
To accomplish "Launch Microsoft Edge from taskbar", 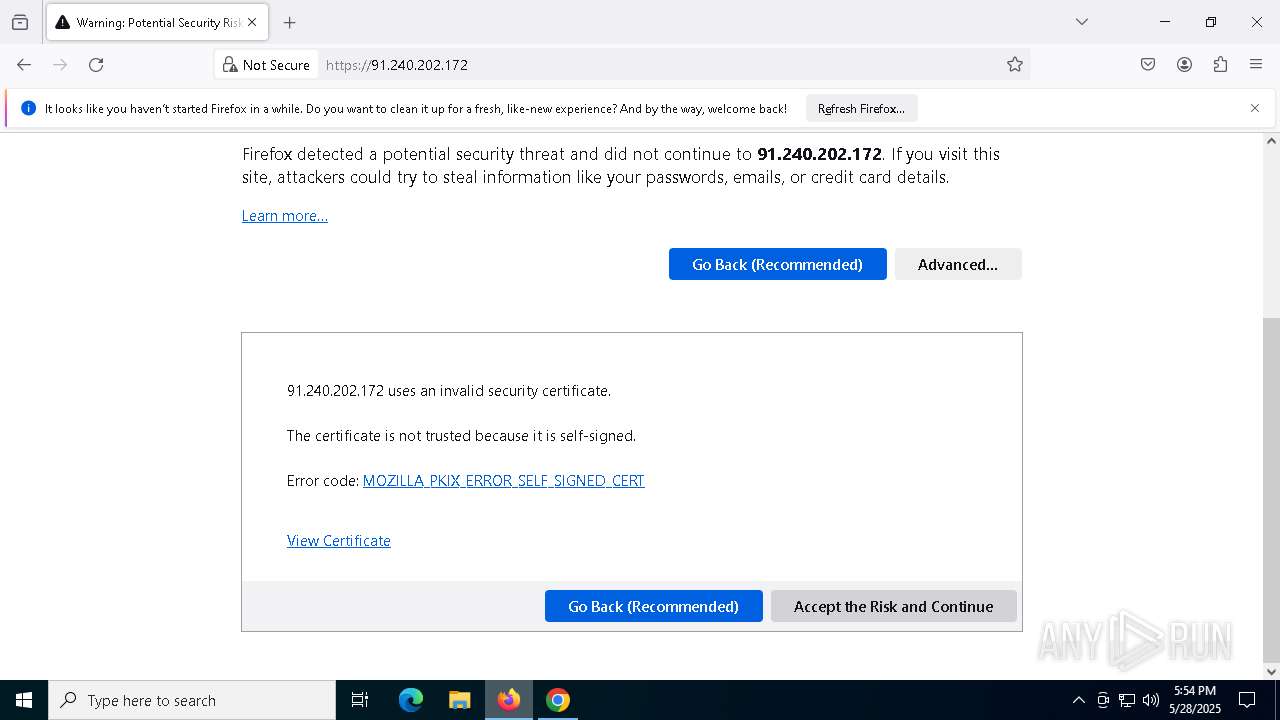I will pos(411,700).
